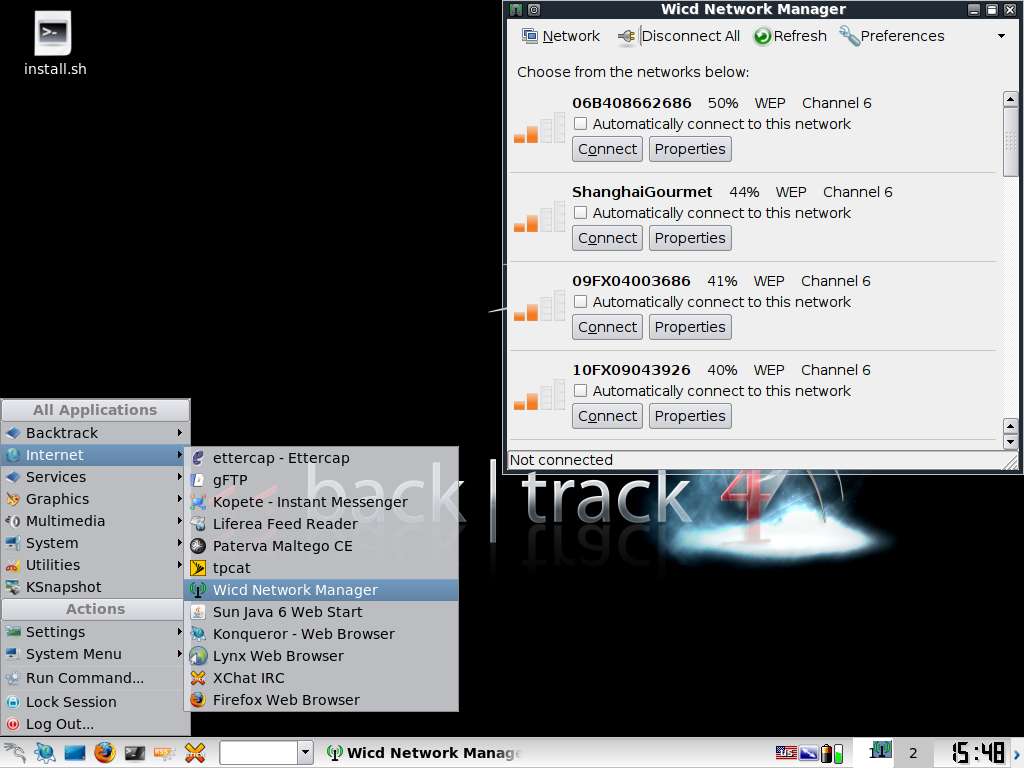Open Properties for 10FX09043926
This screenshot has height=768, width=1024.
(x=690, y=415)
